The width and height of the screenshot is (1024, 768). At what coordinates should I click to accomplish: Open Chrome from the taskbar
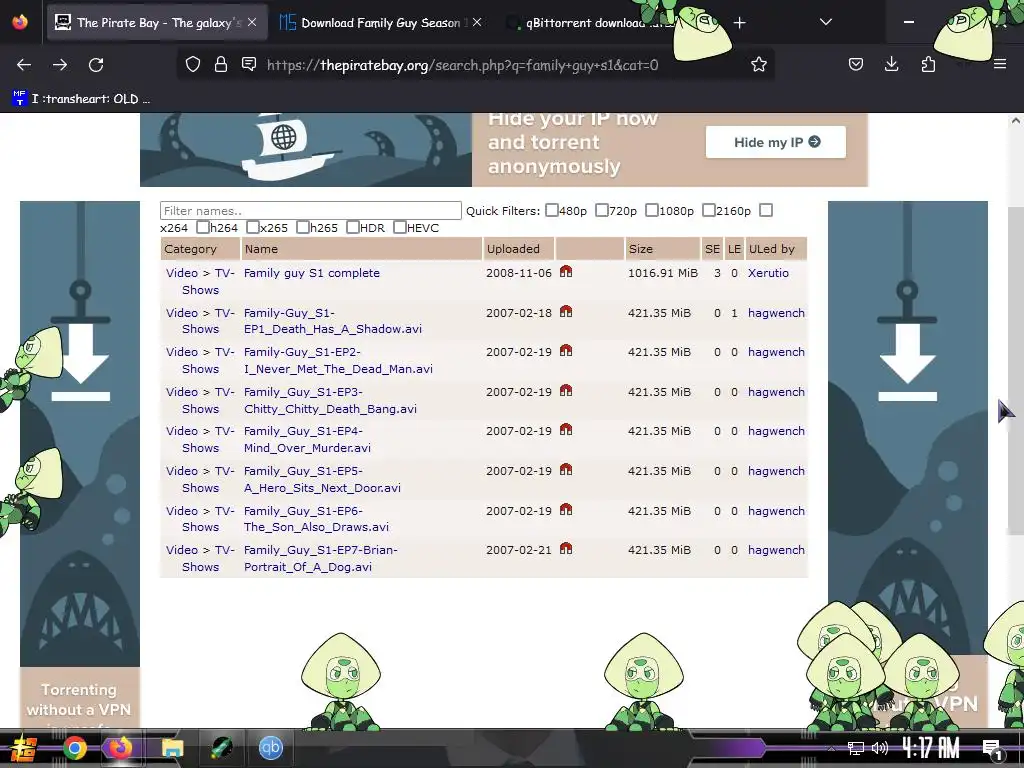[74, 748]
